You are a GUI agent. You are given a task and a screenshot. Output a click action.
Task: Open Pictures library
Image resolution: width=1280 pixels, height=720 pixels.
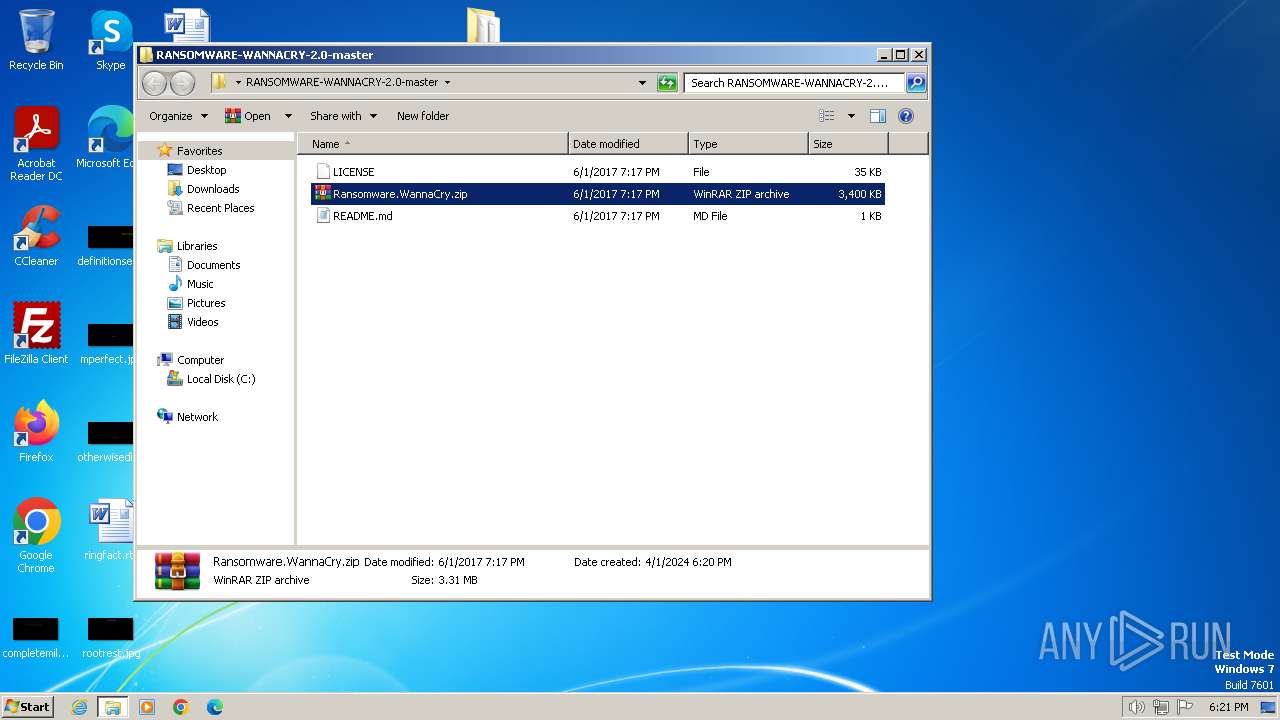click(206, 303)
